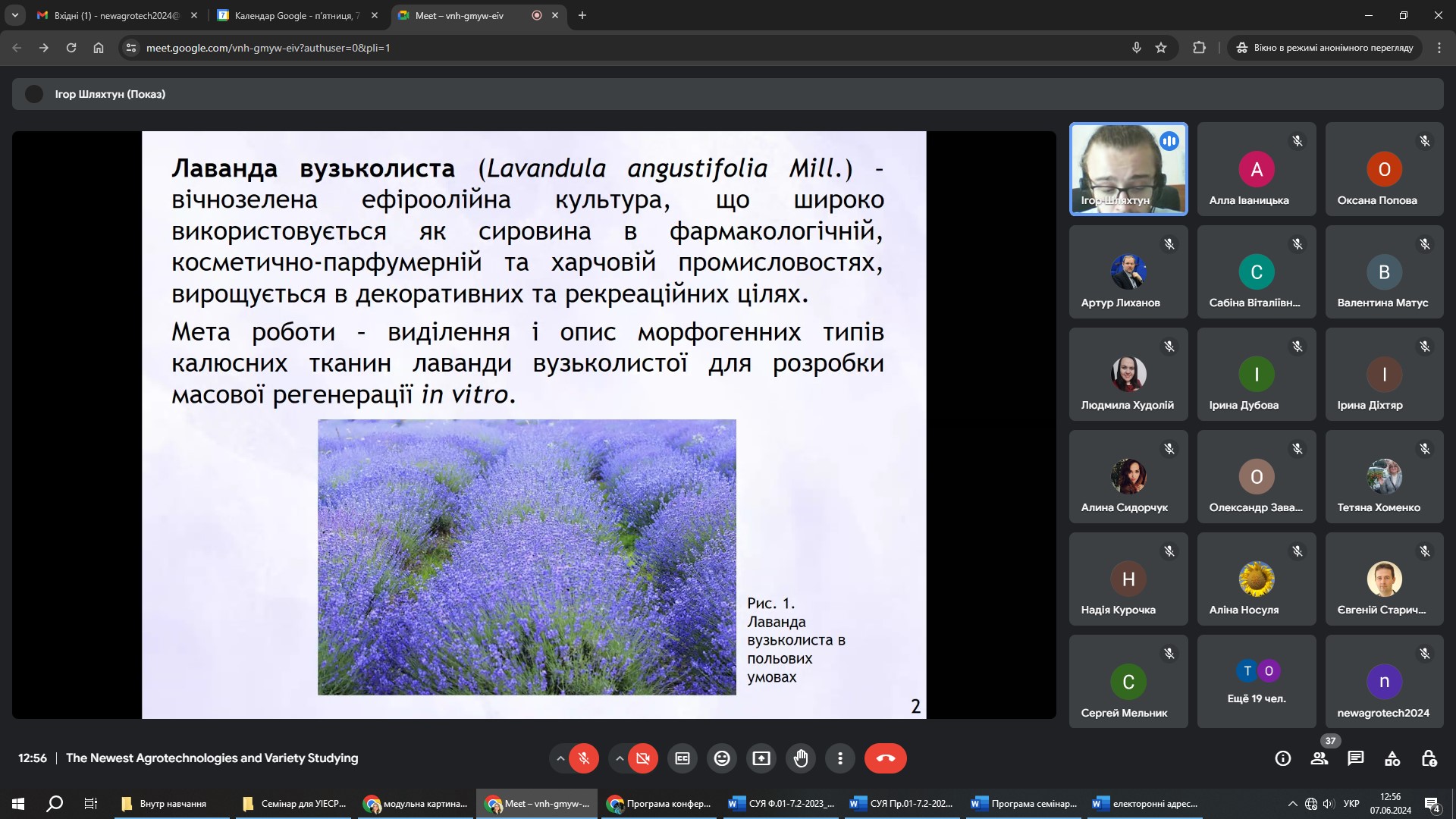This screenshot has height=819, width=1456.
Task: Show the participants list icon
Action: point(1319,758)
